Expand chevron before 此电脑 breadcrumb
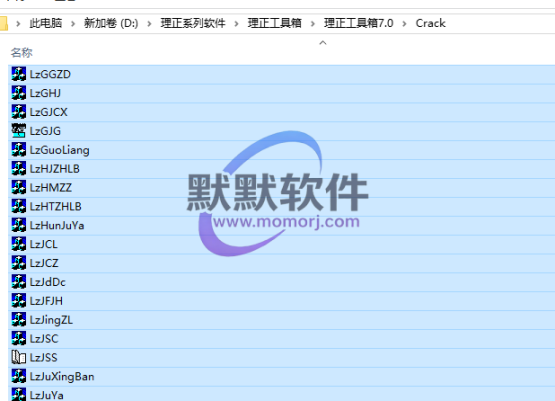The width and height of the screenshot is (555, 401). (x=18, y=24)
